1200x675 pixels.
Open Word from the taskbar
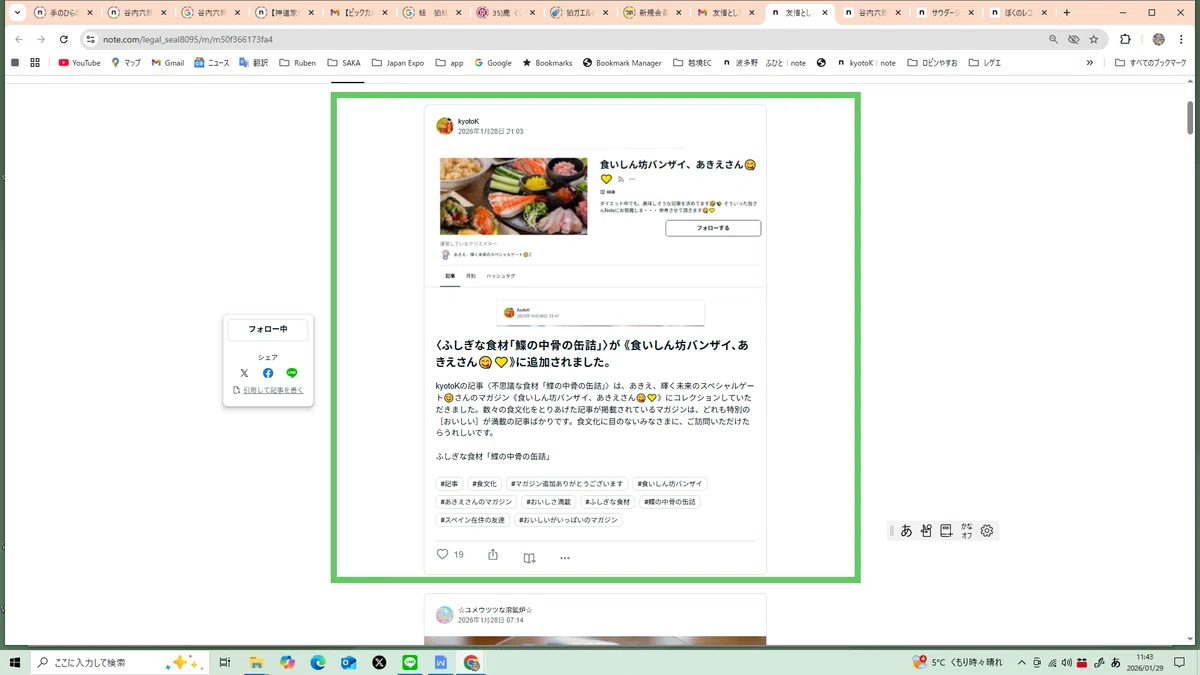[x=440, y=662]
